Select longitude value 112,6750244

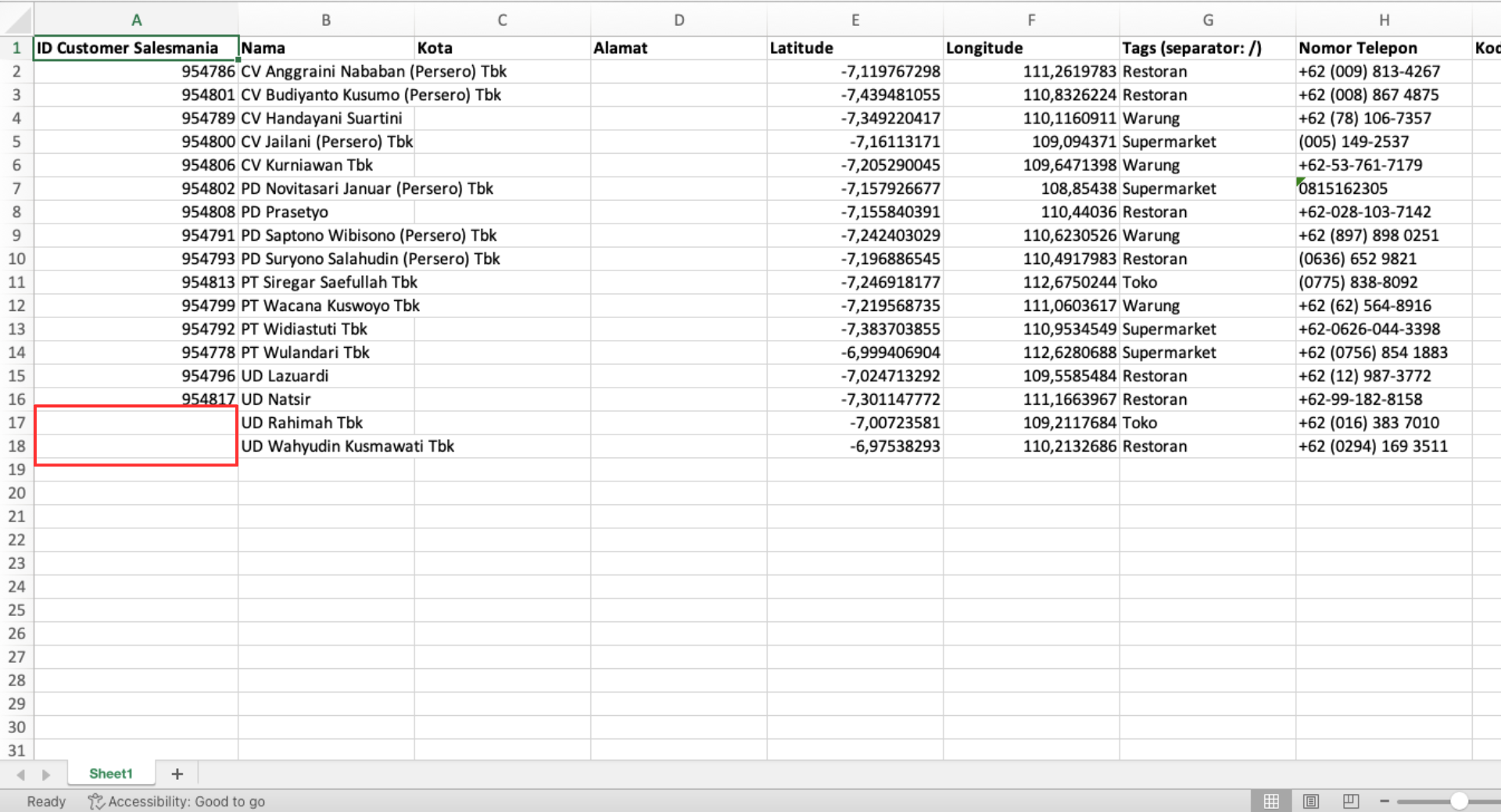[x=1031, y=282]
